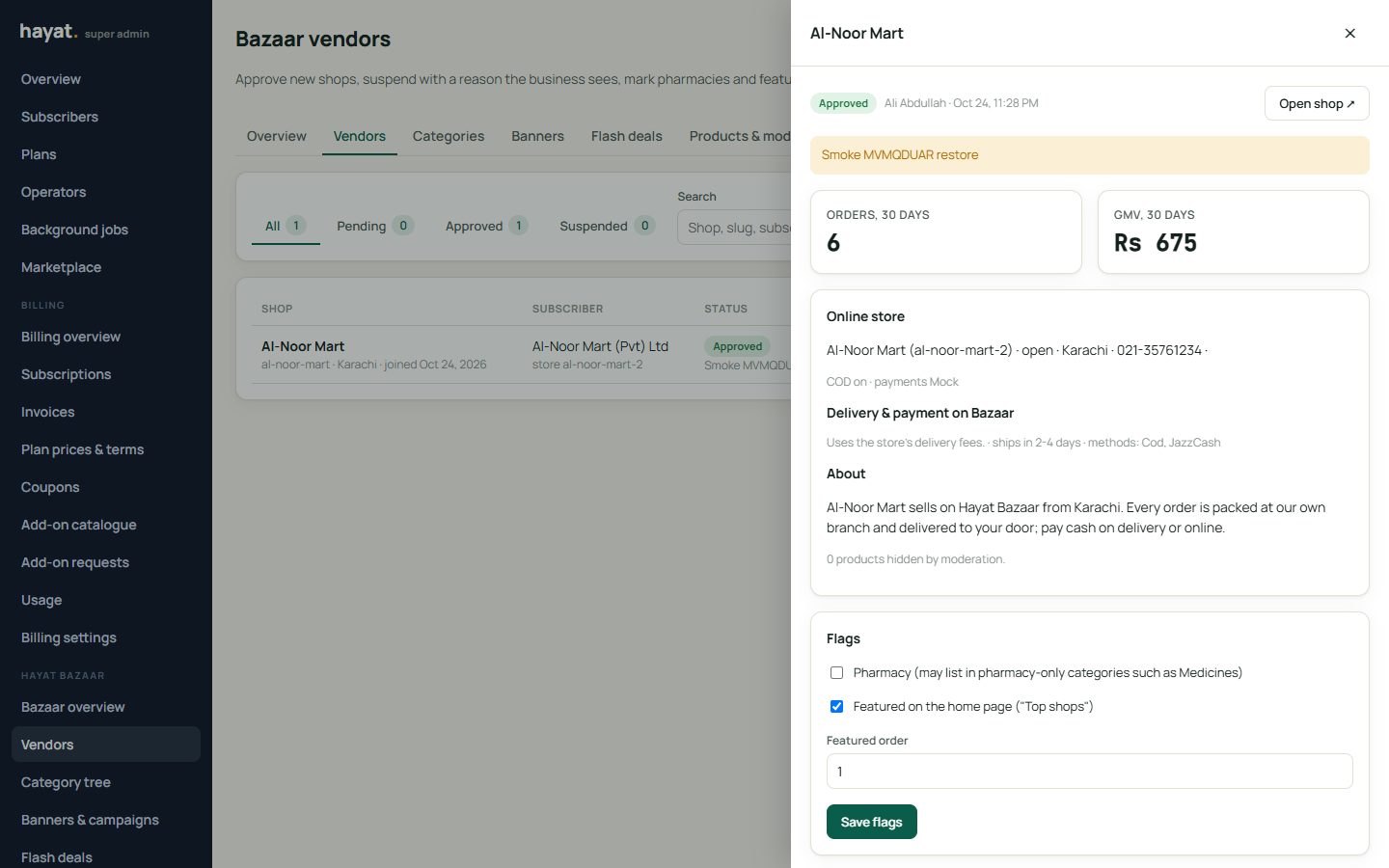1389x868 pixels.
Task: Open shop in new window
Action: pos(1317,104)
